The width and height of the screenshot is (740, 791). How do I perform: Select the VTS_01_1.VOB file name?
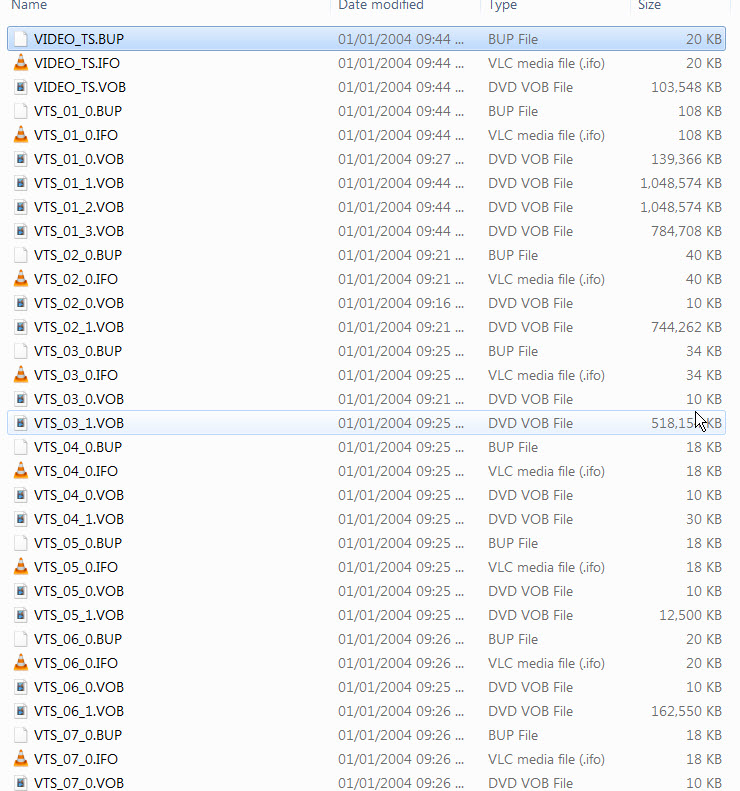79,183
